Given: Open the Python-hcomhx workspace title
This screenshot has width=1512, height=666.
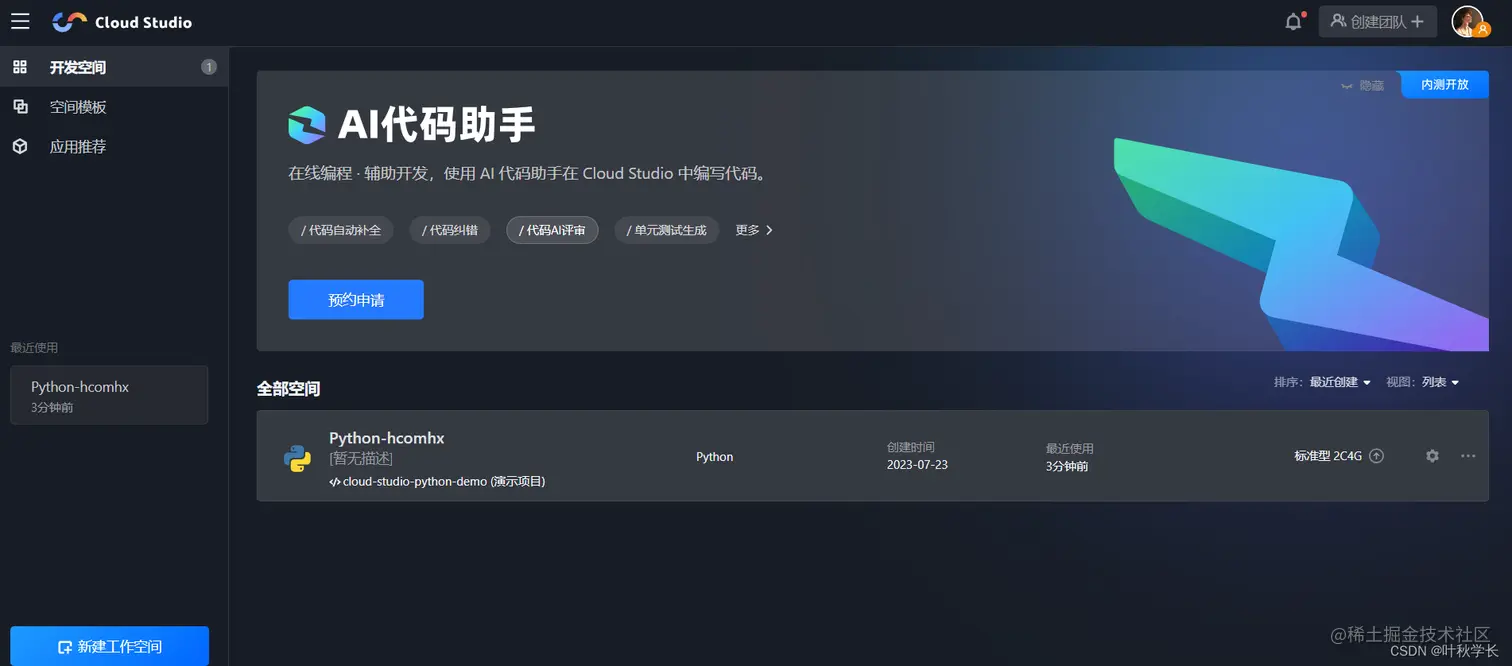Looking at the screenshot, I should pyautogui.click(x=387, y=438).
